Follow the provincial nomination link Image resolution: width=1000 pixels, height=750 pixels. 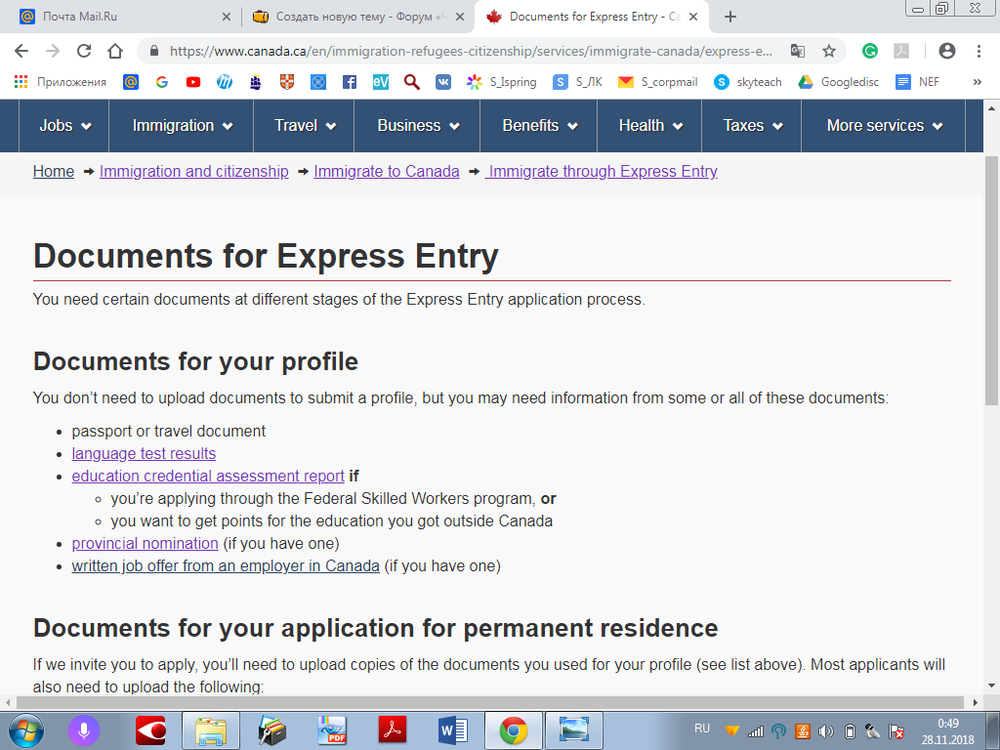coord(145,543)
